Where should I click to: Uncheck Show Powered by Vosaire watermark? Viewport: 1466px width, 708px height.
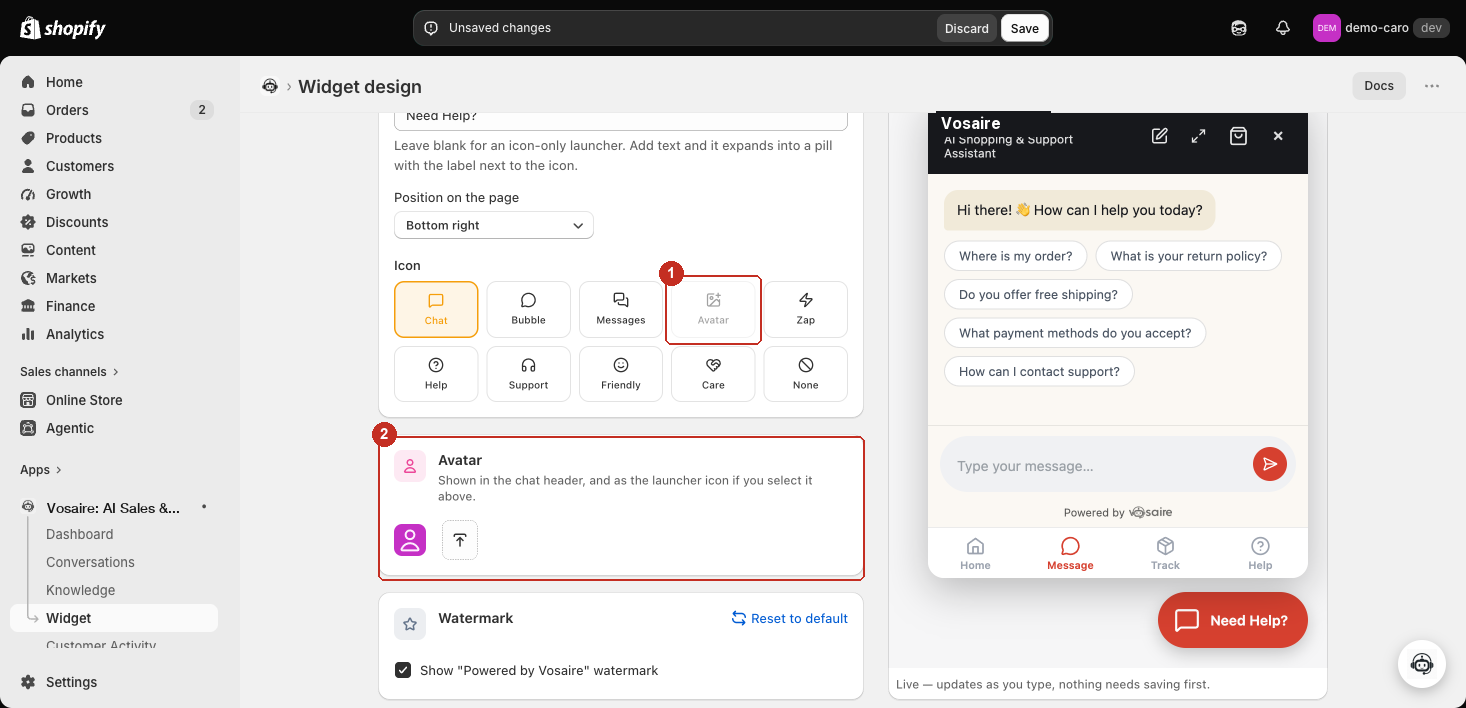(x=403, y=670)
